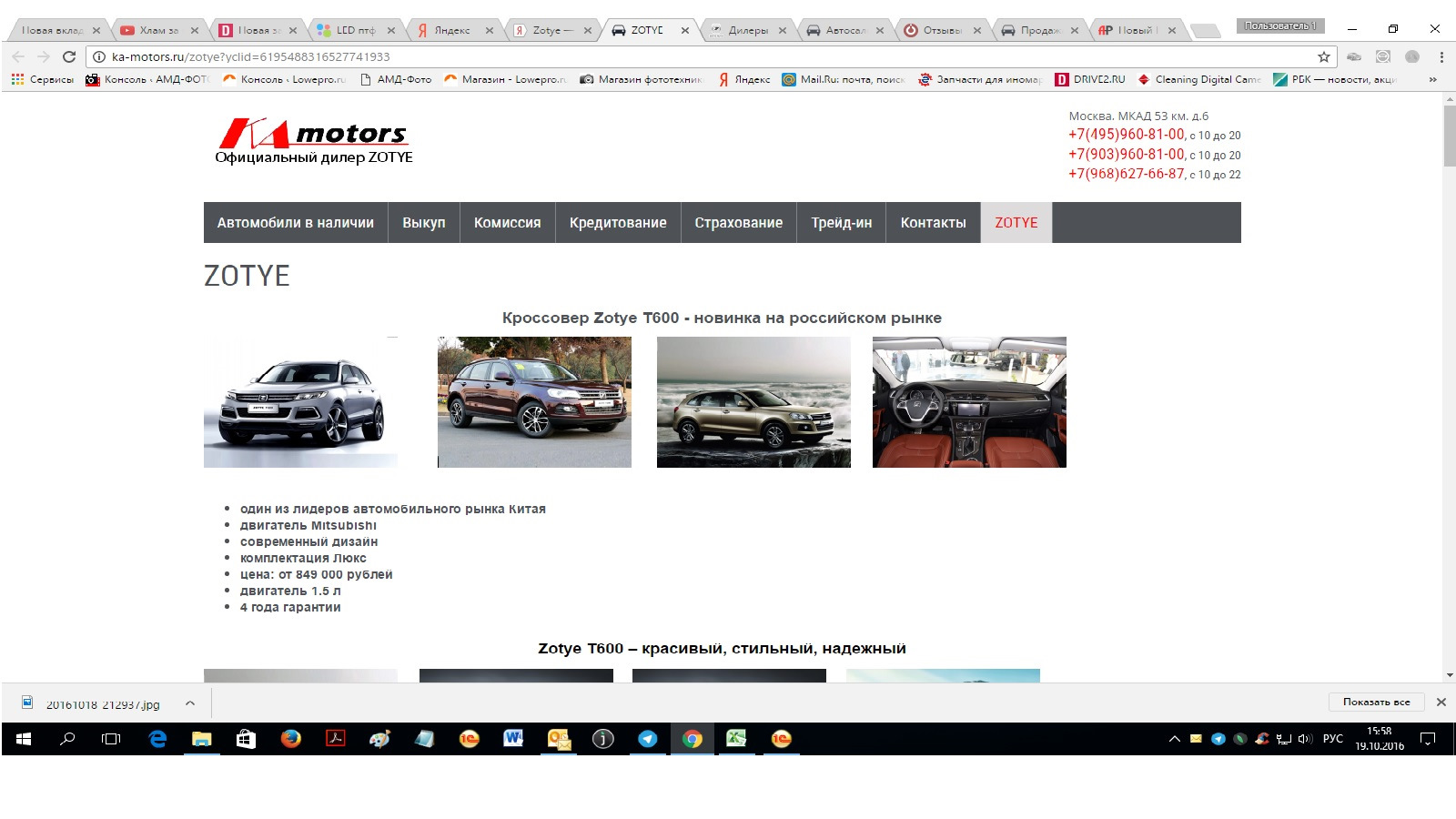This screenshot has width=1456, height=819.
Task: Click the KA motors logo
Action: coord(314,141)
